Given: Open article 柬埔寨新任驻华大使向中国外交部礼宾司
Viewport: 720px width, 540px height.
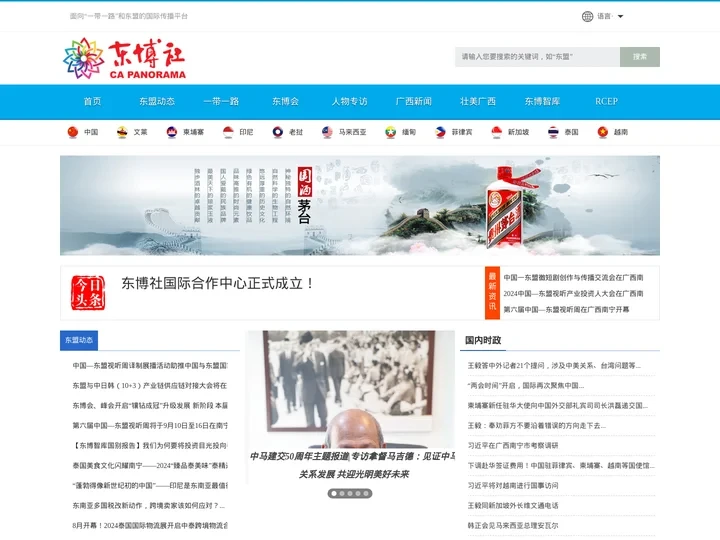Looking at the screenshot, I should click(557, 405).
